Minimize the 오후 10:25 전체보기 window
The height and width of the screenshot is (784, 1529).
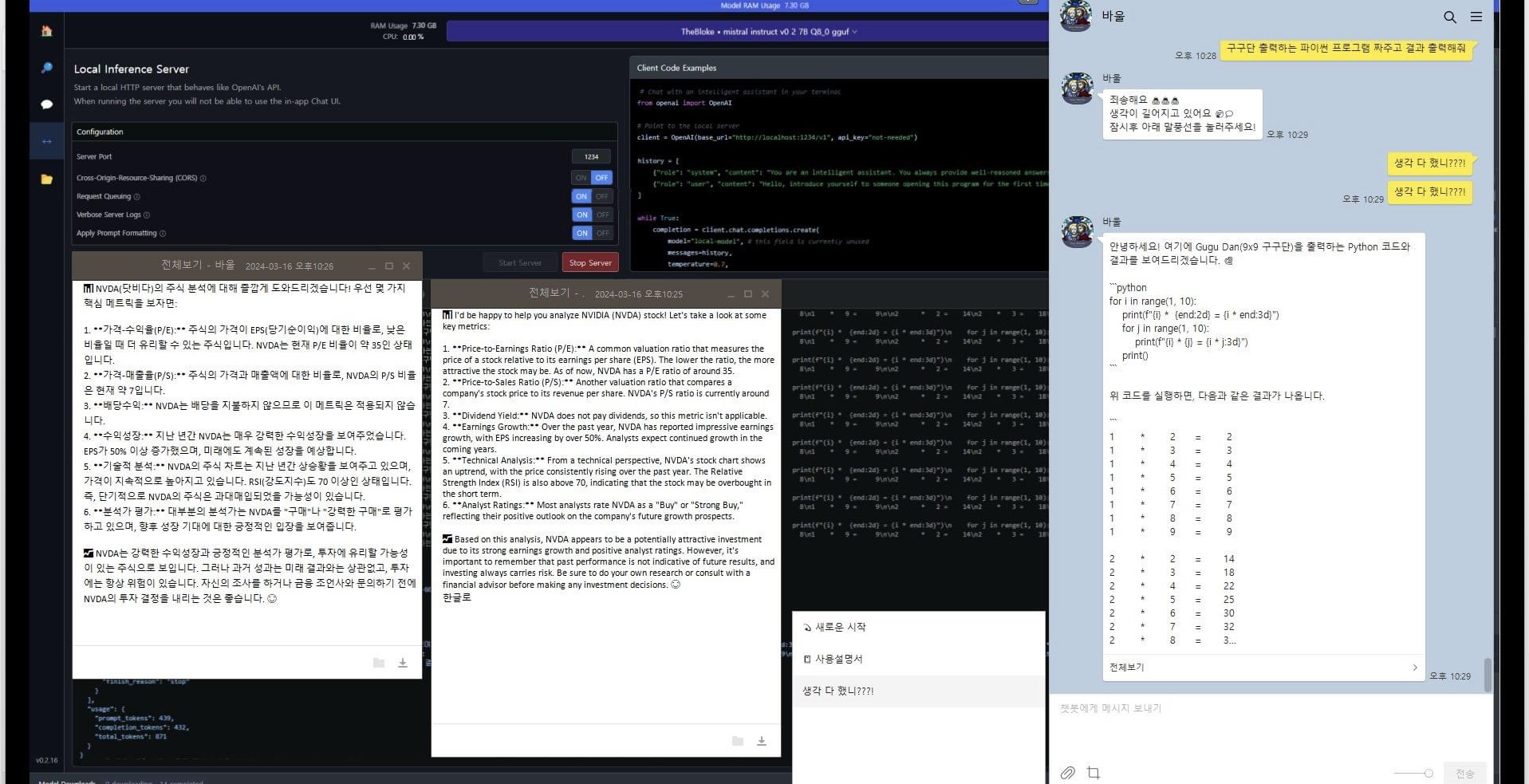(x=731, y=294)
